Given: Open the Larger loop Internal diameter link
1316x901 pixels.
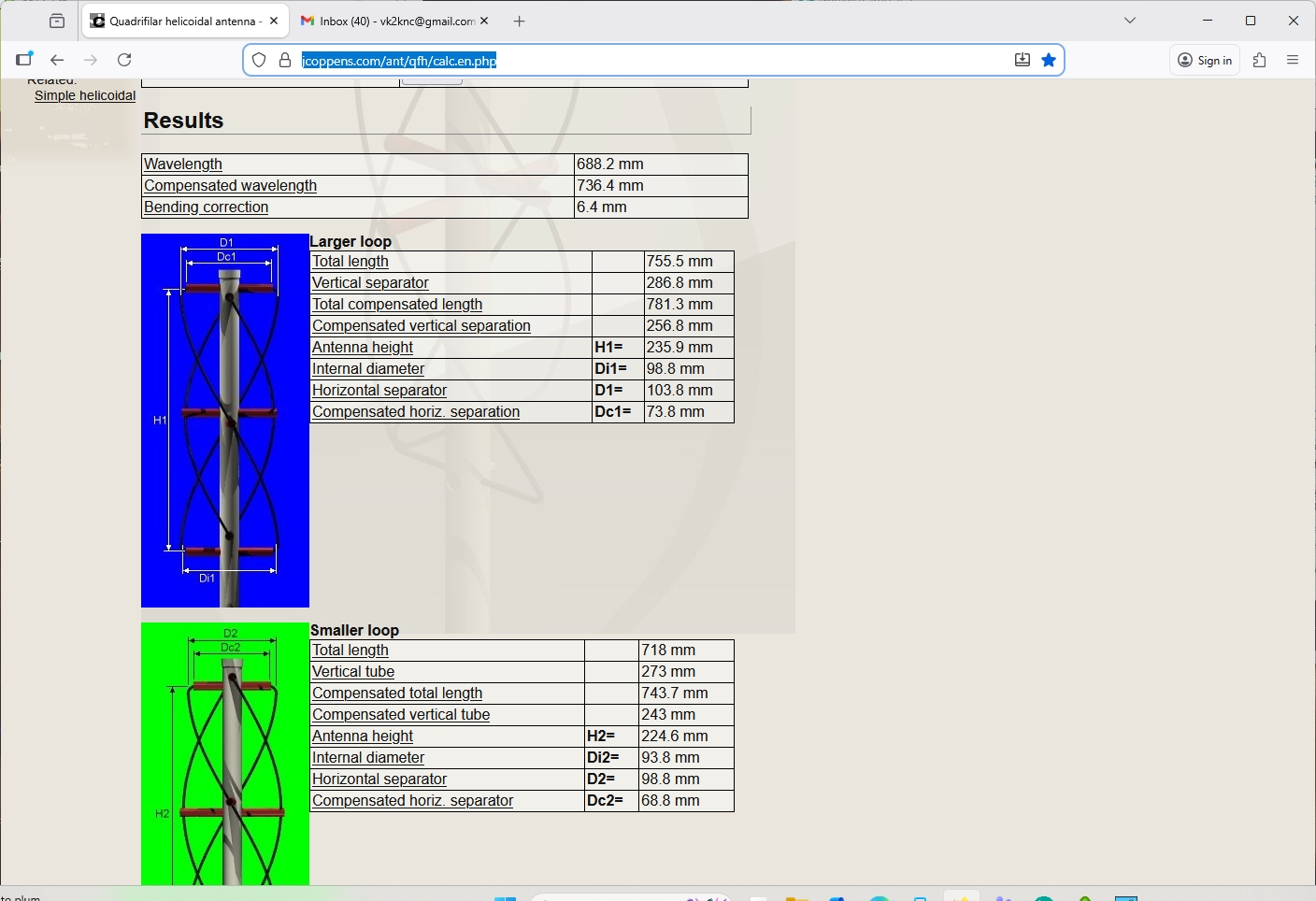Looking at the screenshot, I should [368, 368].
